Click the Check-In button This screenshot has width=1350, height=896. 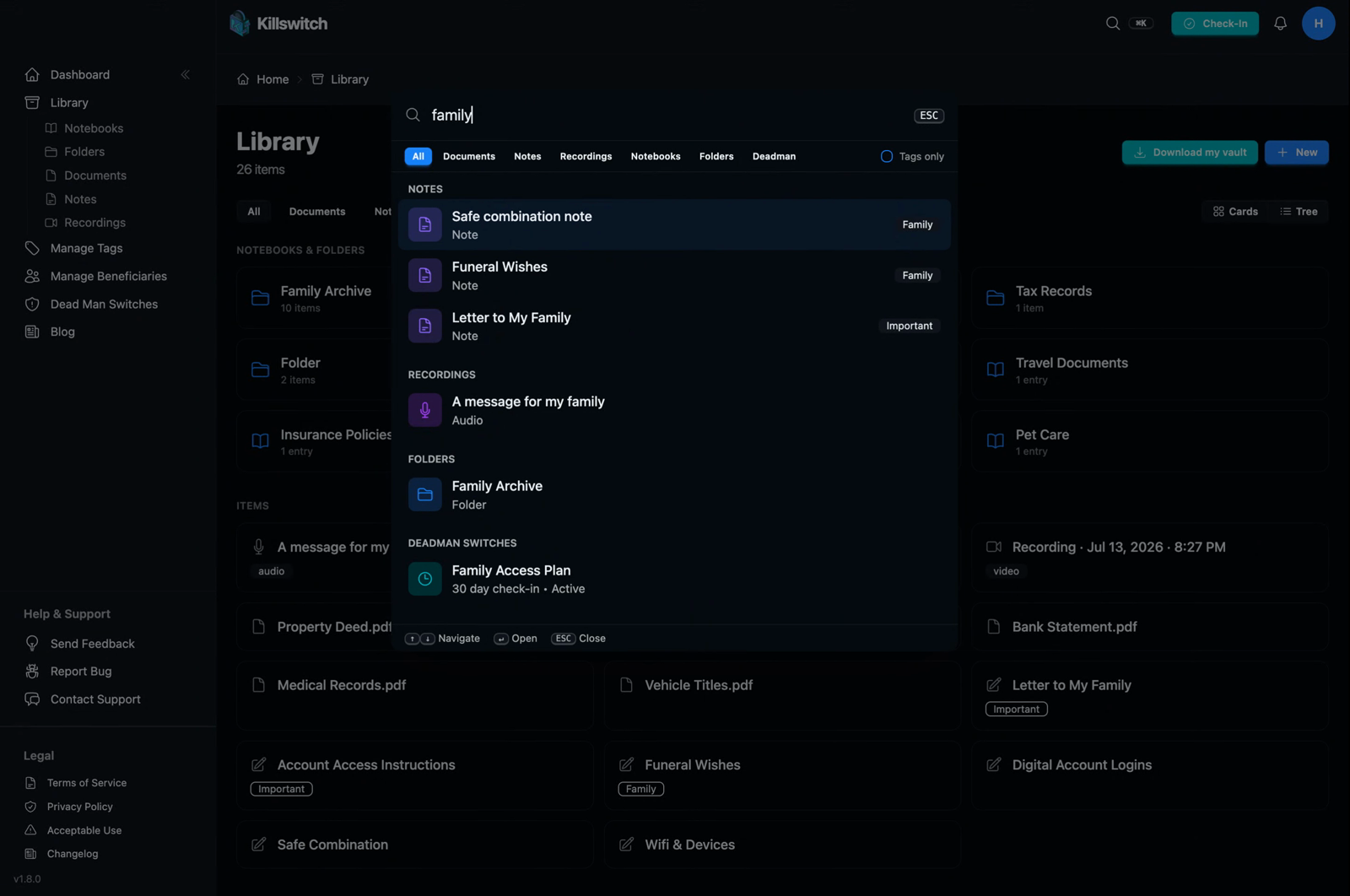pos(1215,24)
